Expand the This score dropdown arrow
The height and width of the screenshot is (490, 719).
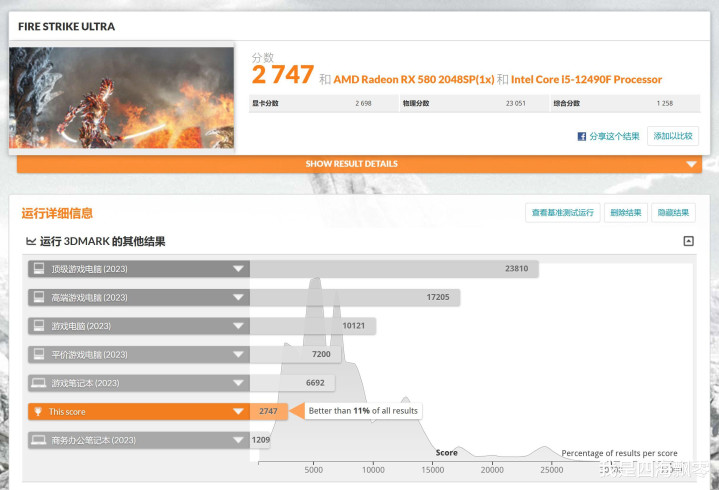click(x=238, y=412)
